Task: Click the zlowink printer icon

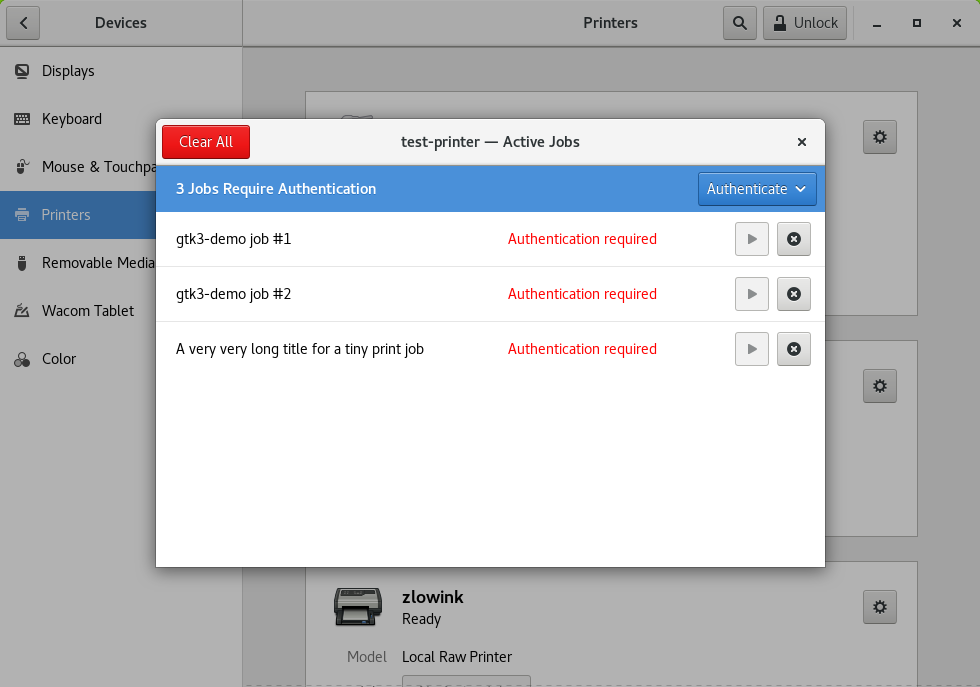Action: click(x=358, y=606)
